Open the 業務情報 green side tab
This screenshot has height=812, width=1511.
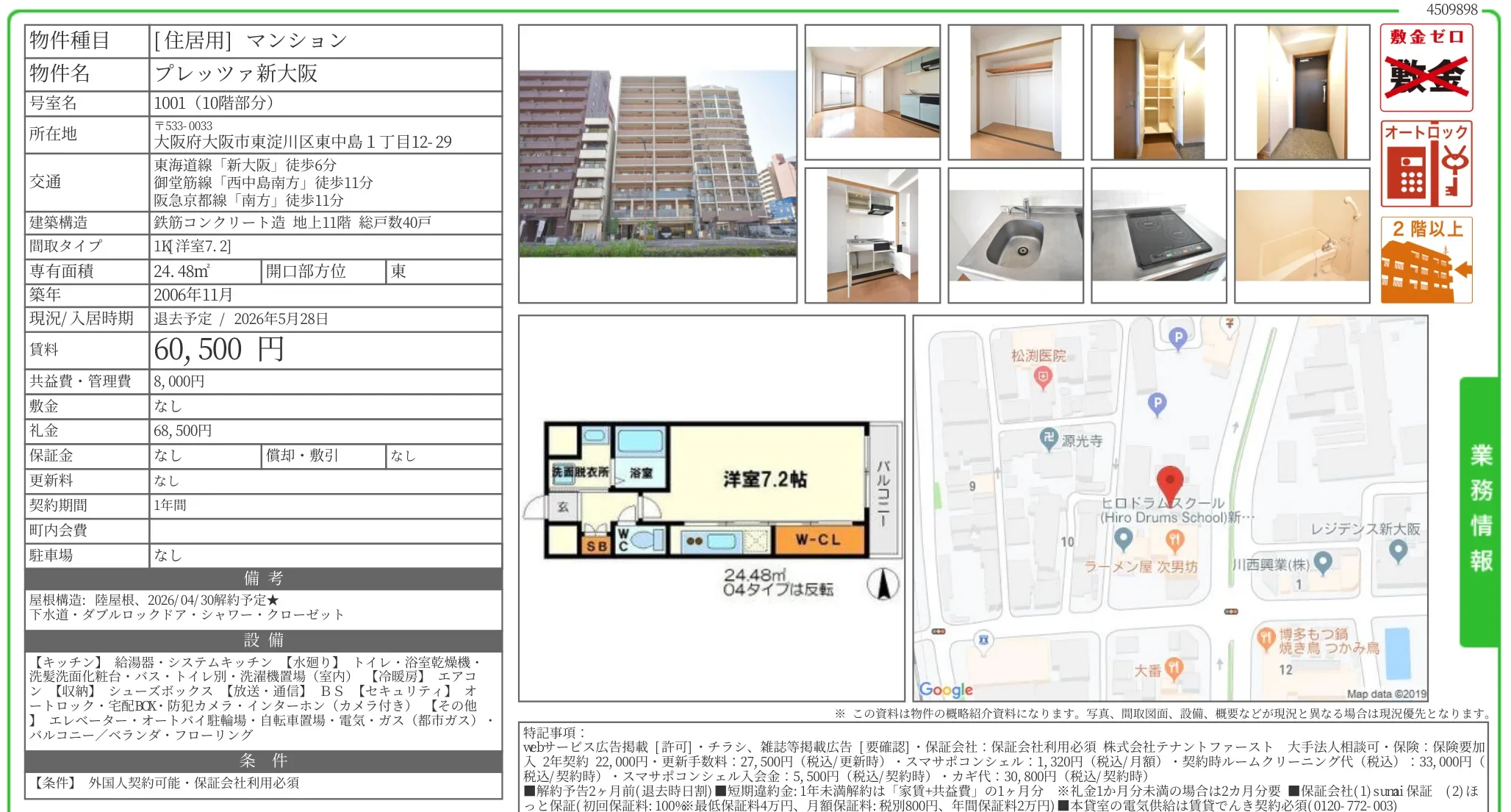(x=1480, y=511)
